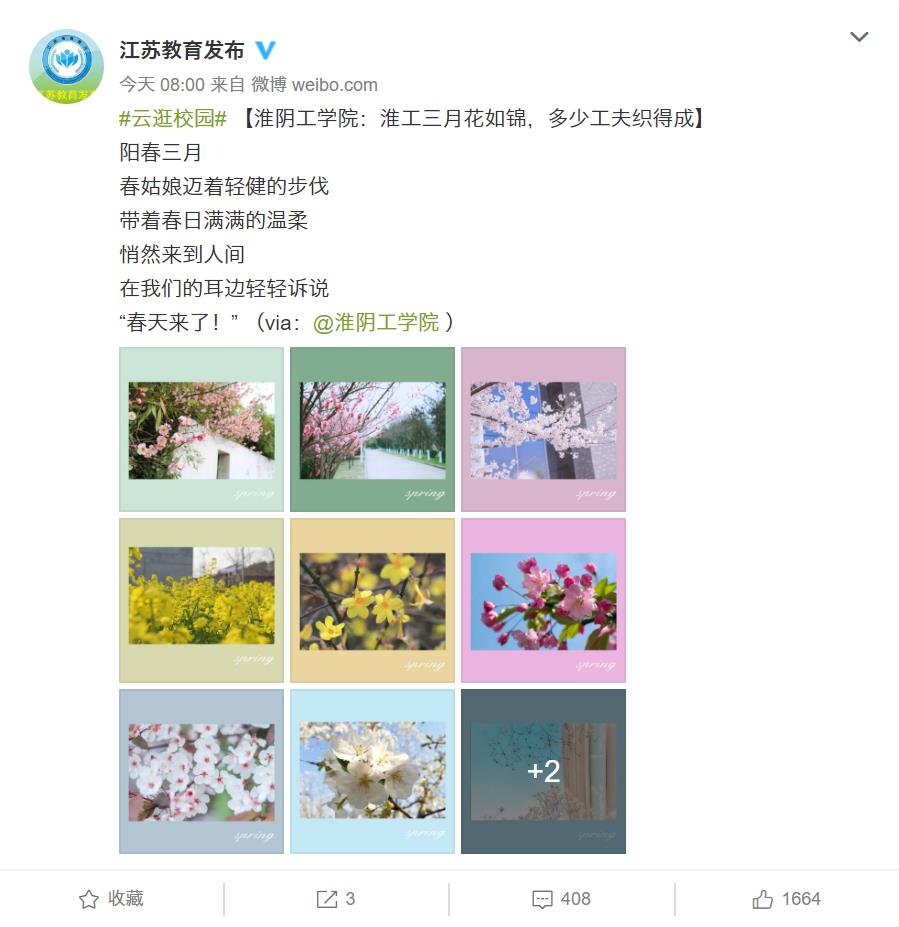899x927 pixels.
Task: Open the 江苏教育发布 account name
Action: pyautogui.click(x=181, y=50)
